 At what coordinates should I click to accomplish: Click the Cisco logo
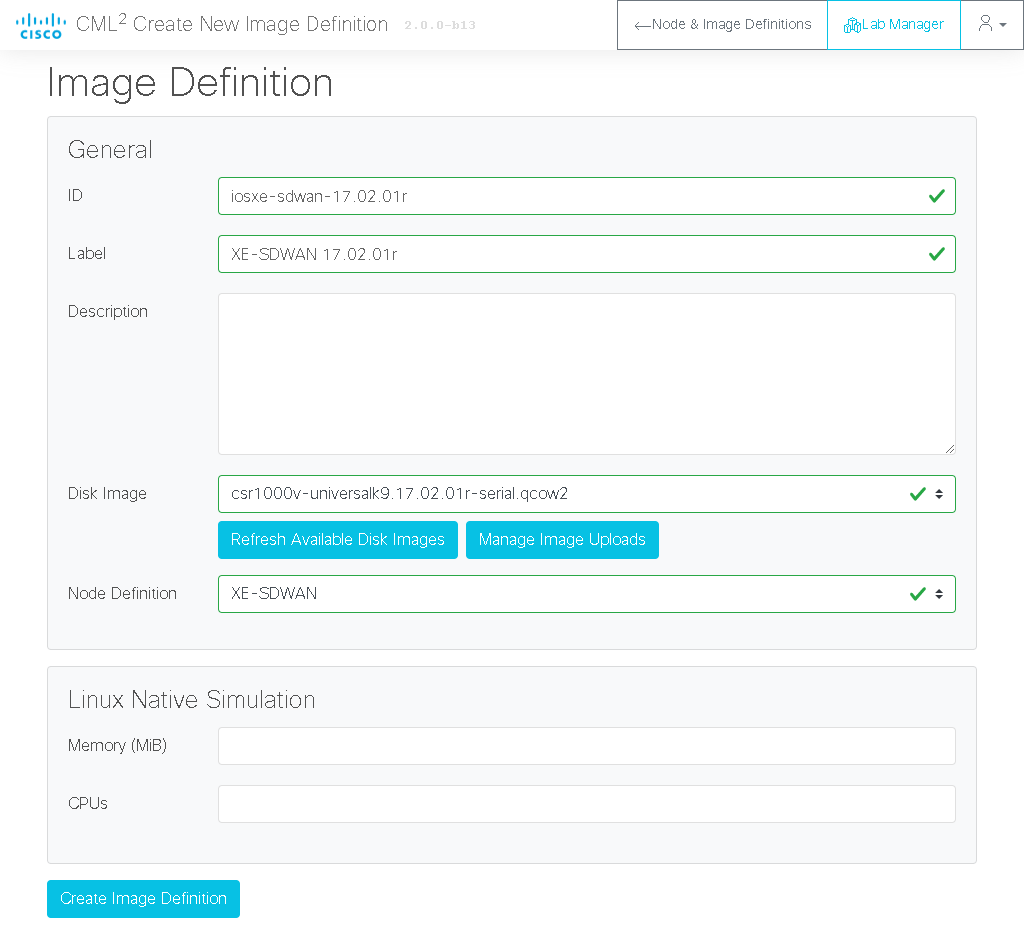point(40,25)
